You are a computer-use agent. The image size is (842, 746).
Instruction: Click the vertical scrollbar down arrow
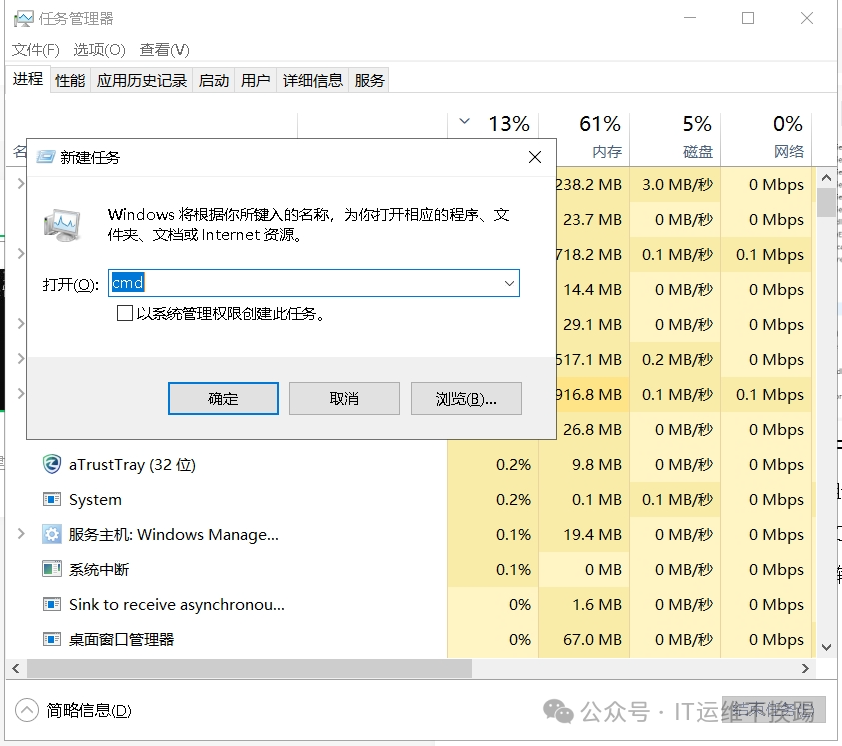[826, 647]
